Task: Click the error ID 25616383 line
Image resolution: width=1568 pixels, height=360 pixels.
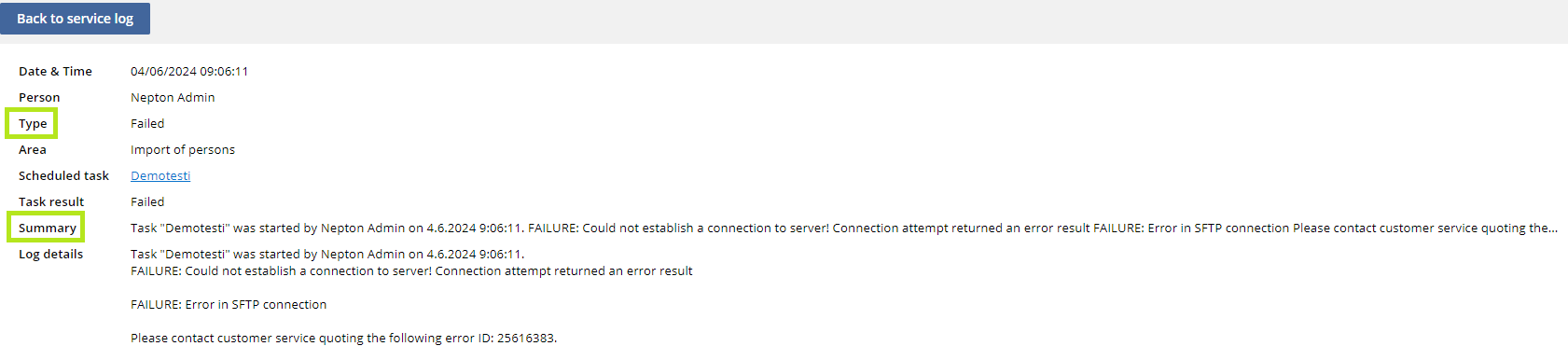Action: pyautogui.click(x=343, y=338)
